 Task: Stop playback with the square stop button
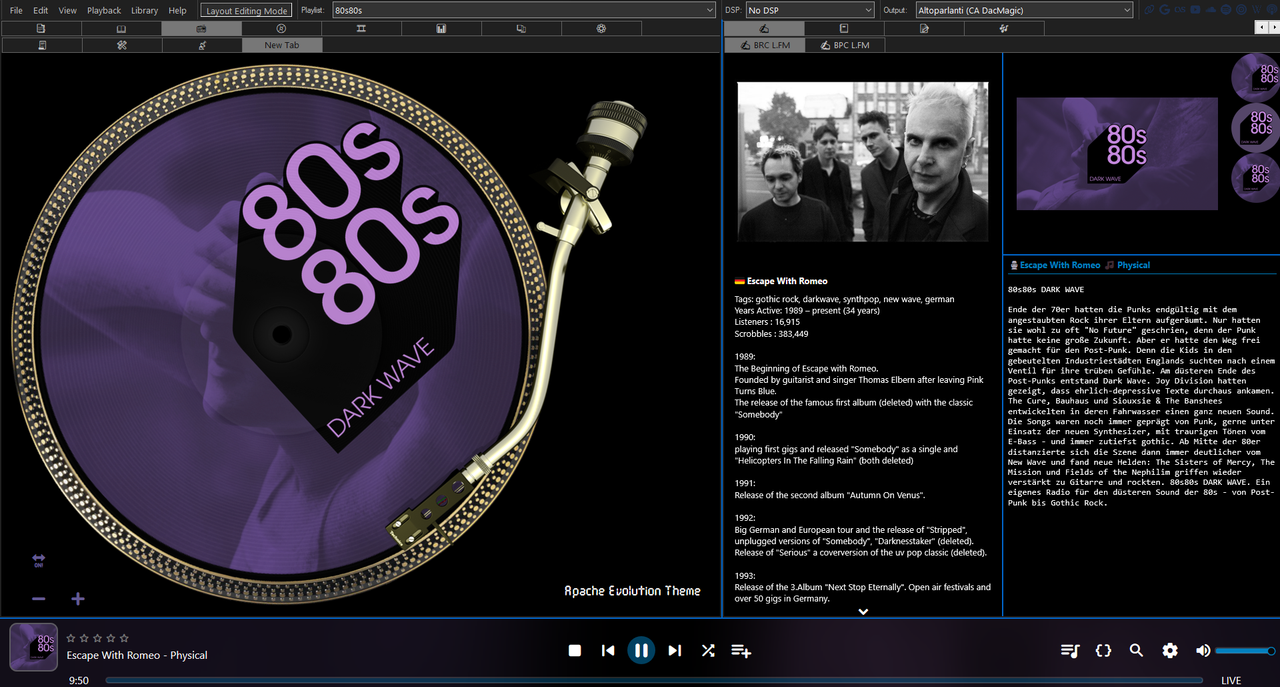[x=575, y=650]
